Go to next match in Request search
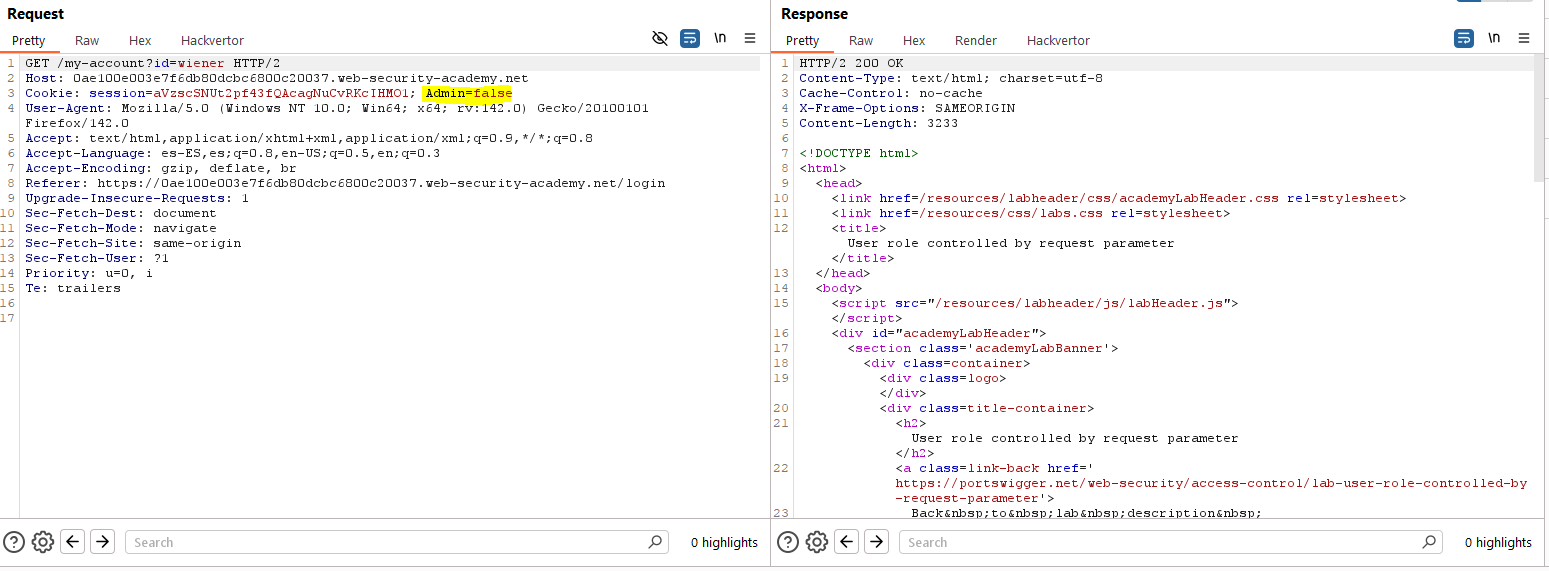 [102, 542]
